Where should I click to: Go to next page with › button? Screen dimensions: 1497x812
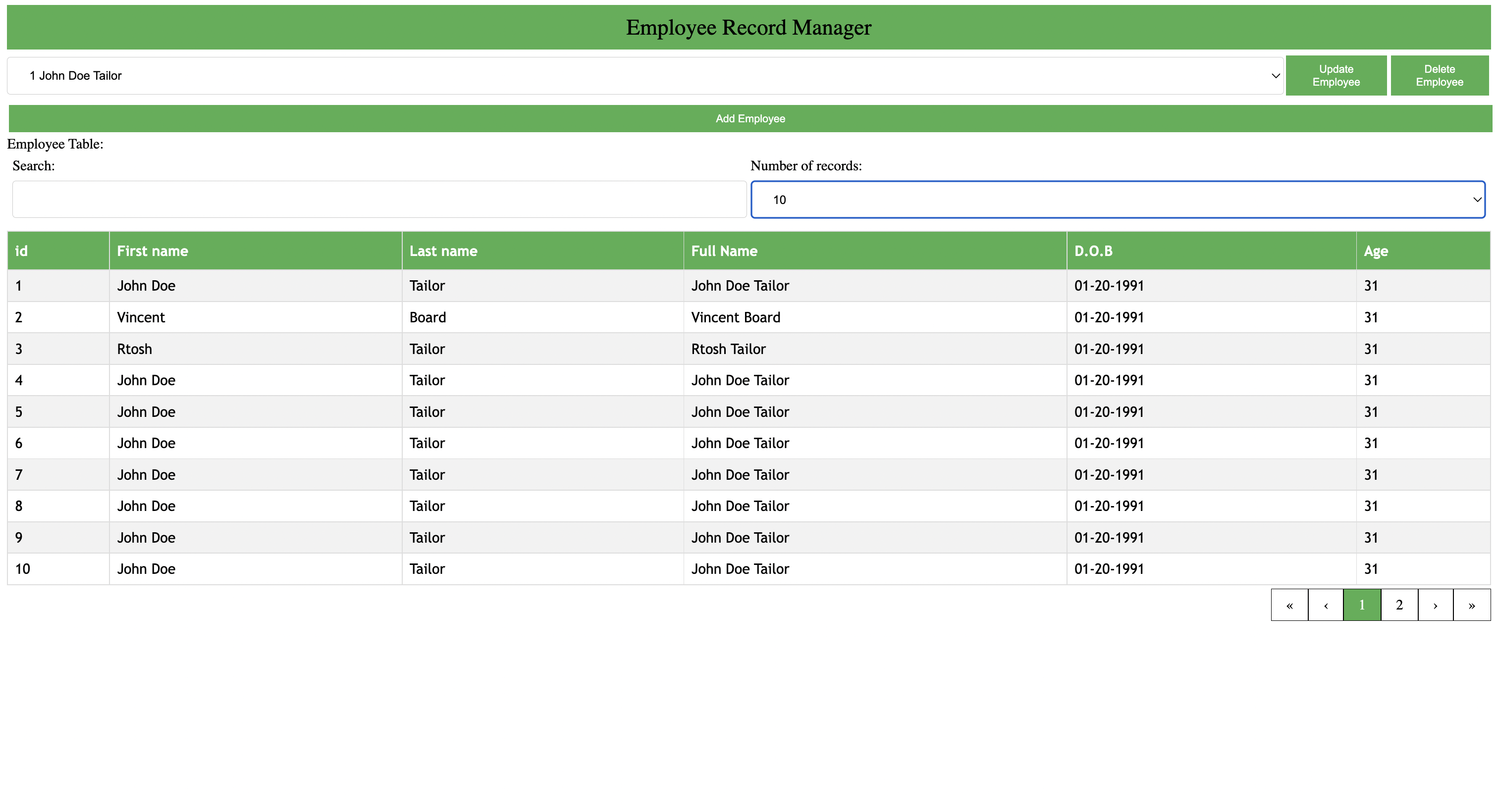click(x=1436, y=605)
